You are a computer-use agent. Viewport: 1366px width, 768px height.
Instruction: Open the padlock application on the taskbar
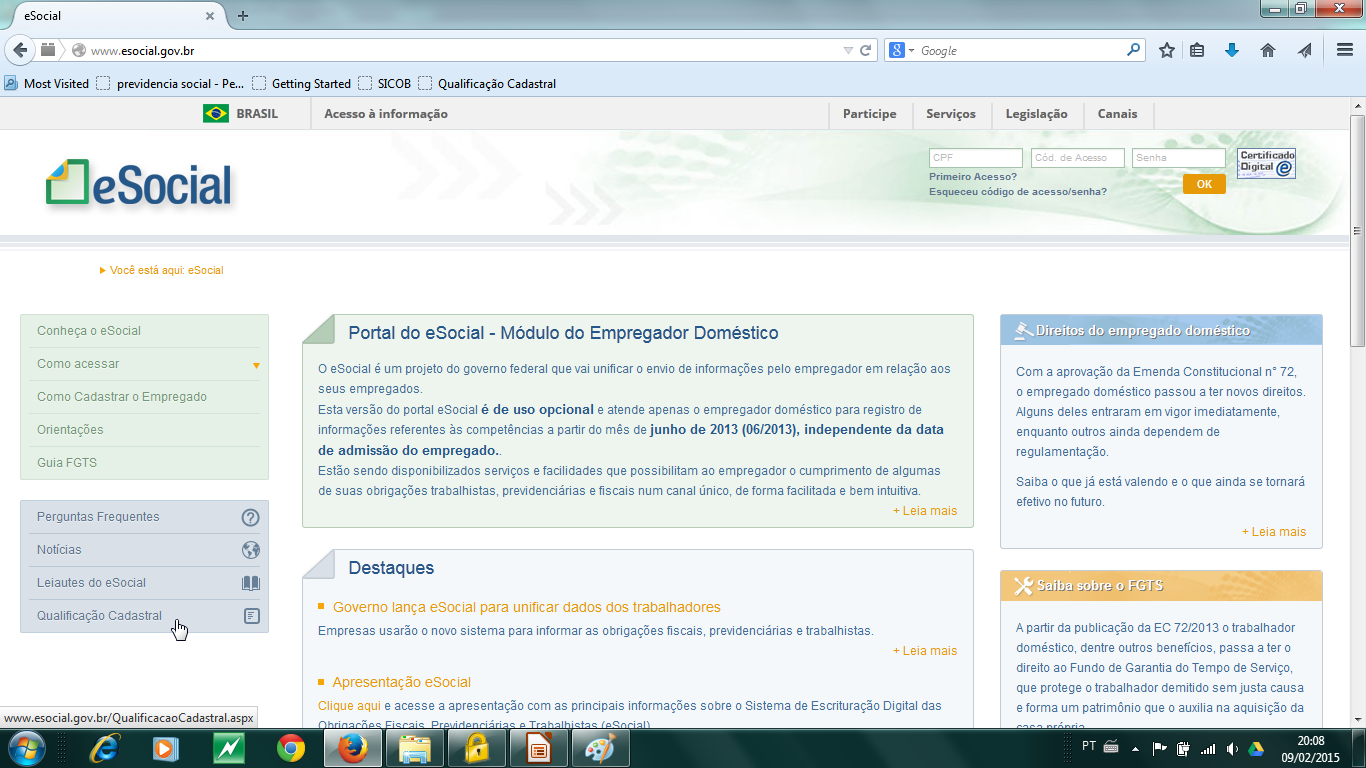(476, 748)
